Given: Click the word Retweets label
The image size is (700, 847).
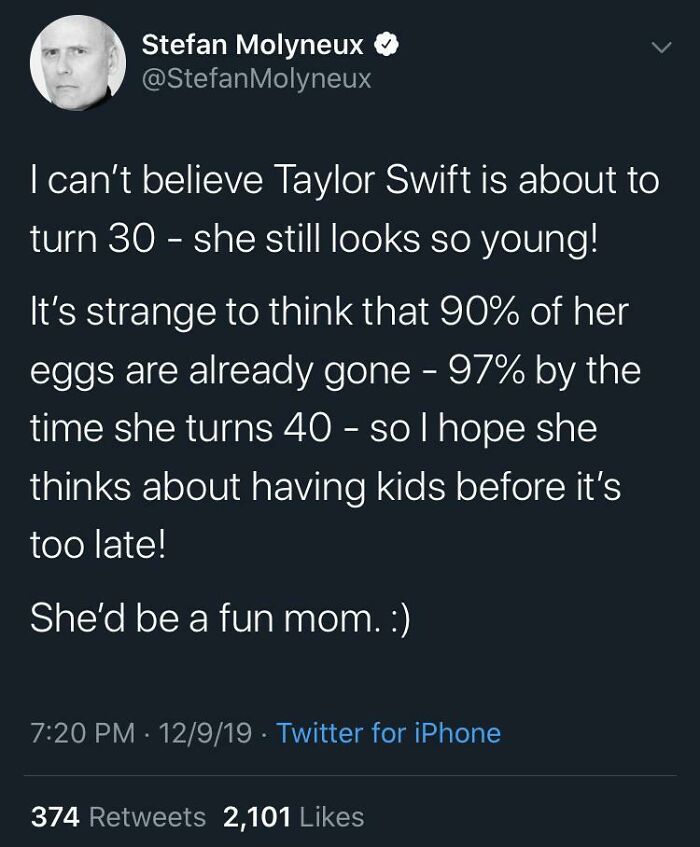Looking at the screenshot, I should pos(148,817).
